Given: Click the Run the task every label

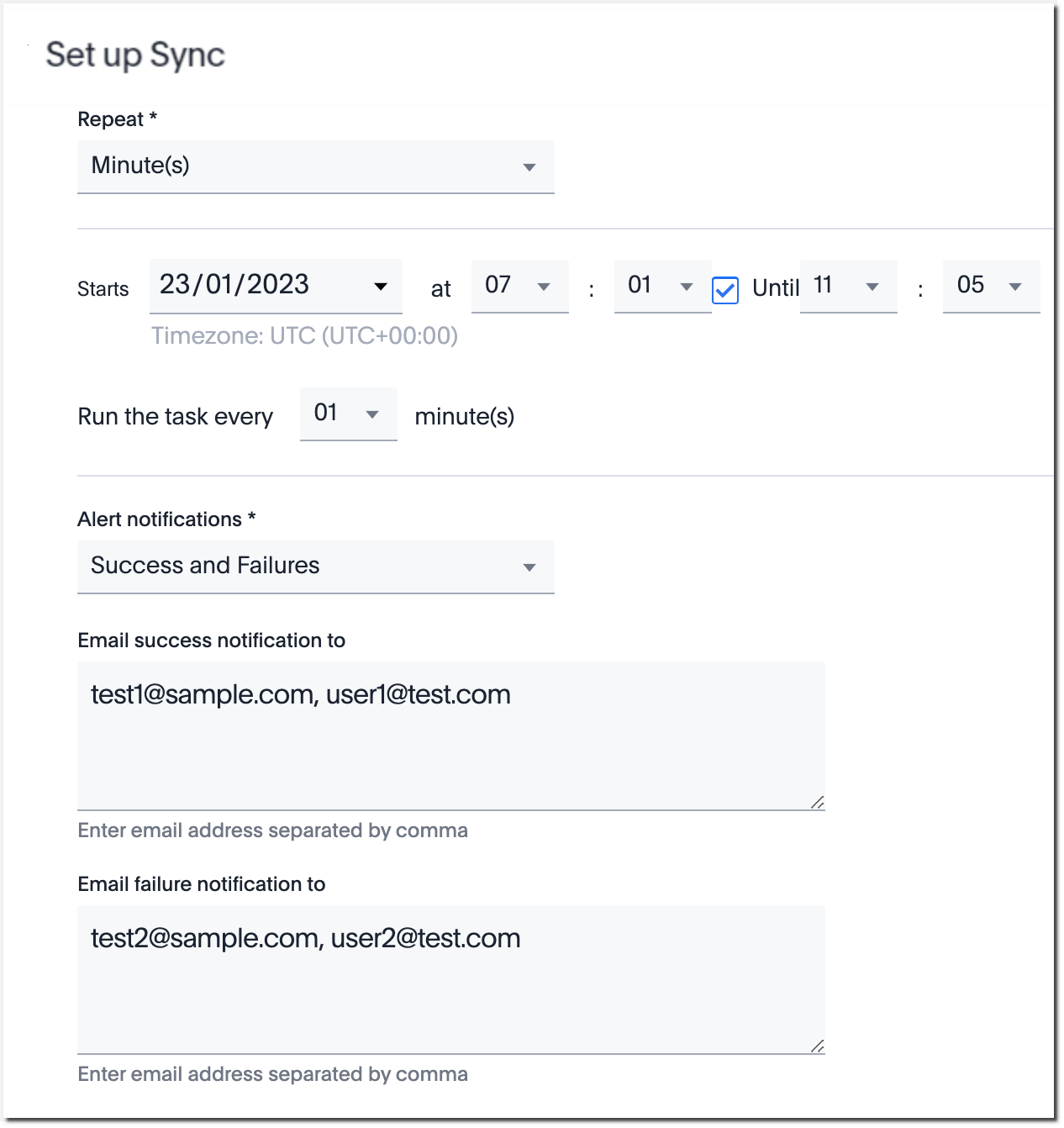Looking at the screenshot, I should (x=176, y=415).
